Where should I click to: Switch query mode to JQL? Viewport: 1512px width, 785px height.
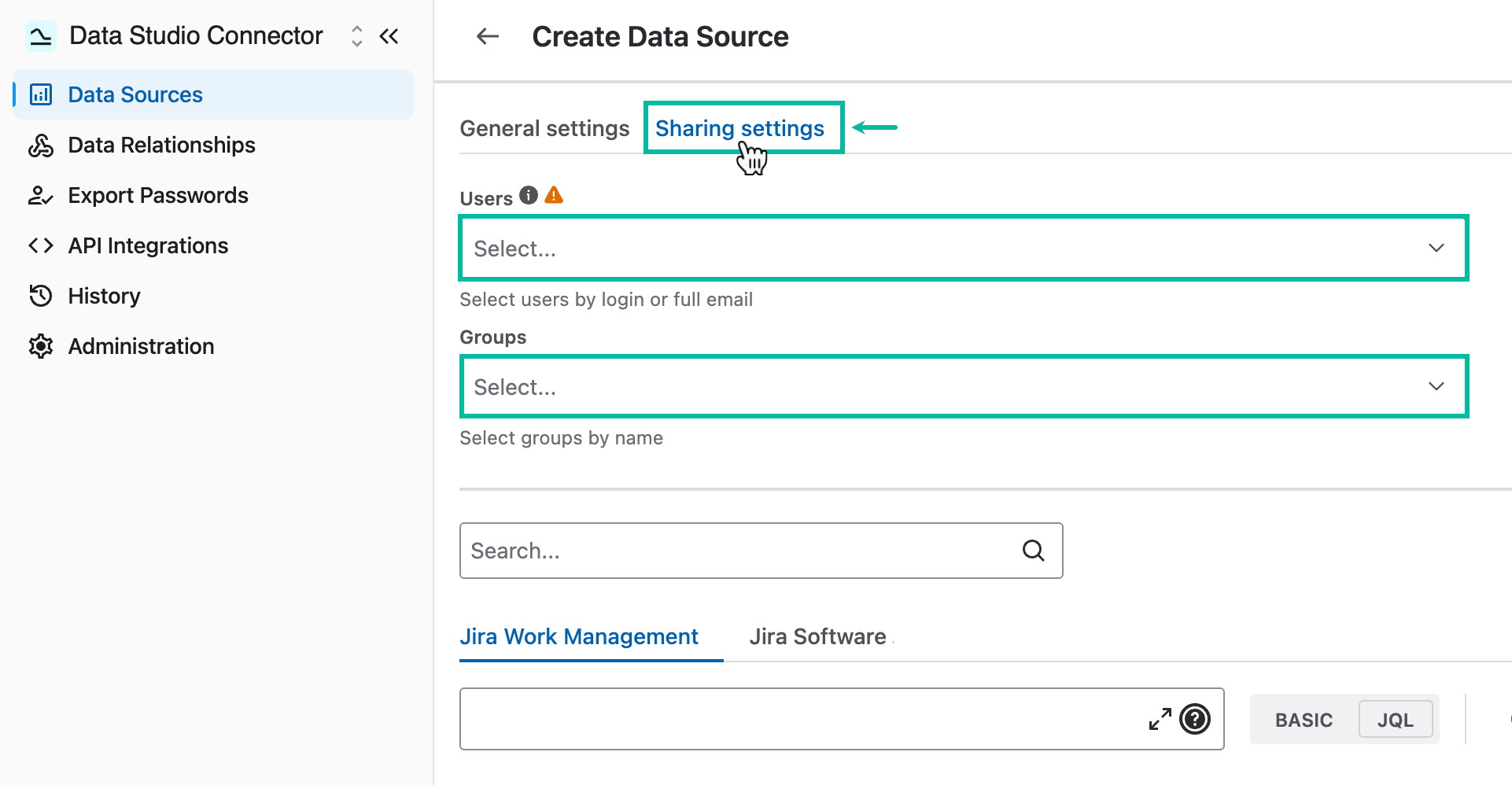pyautogui.click(x=1396, y=720)
